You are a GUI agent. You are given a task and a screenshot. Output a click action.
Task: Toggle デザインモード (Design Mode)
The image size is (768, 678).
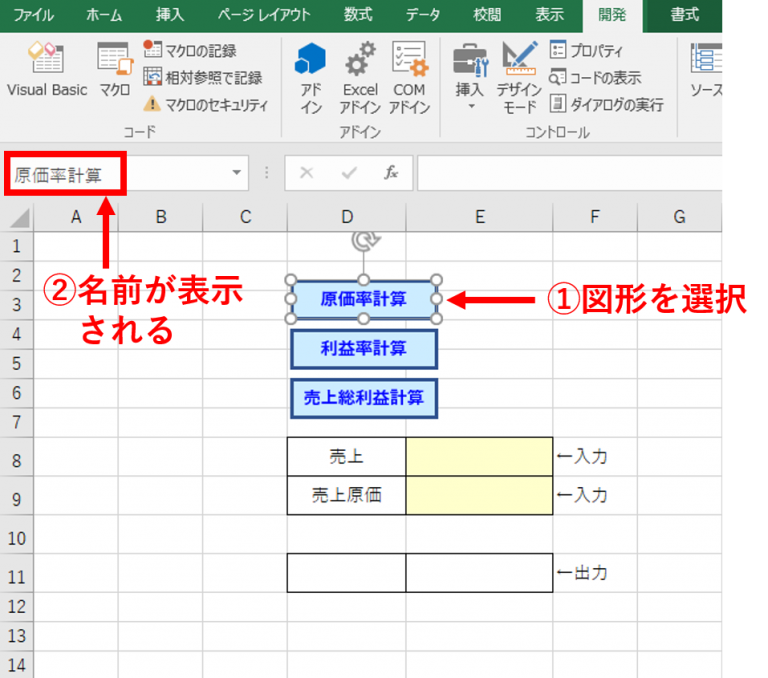(x=519, y=79)
